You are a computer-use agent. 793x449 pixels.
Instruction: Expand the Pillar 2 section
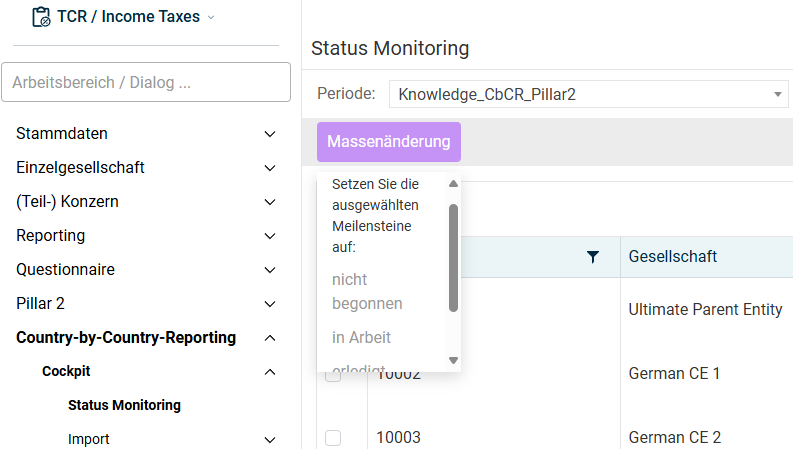tap(269, 304)
